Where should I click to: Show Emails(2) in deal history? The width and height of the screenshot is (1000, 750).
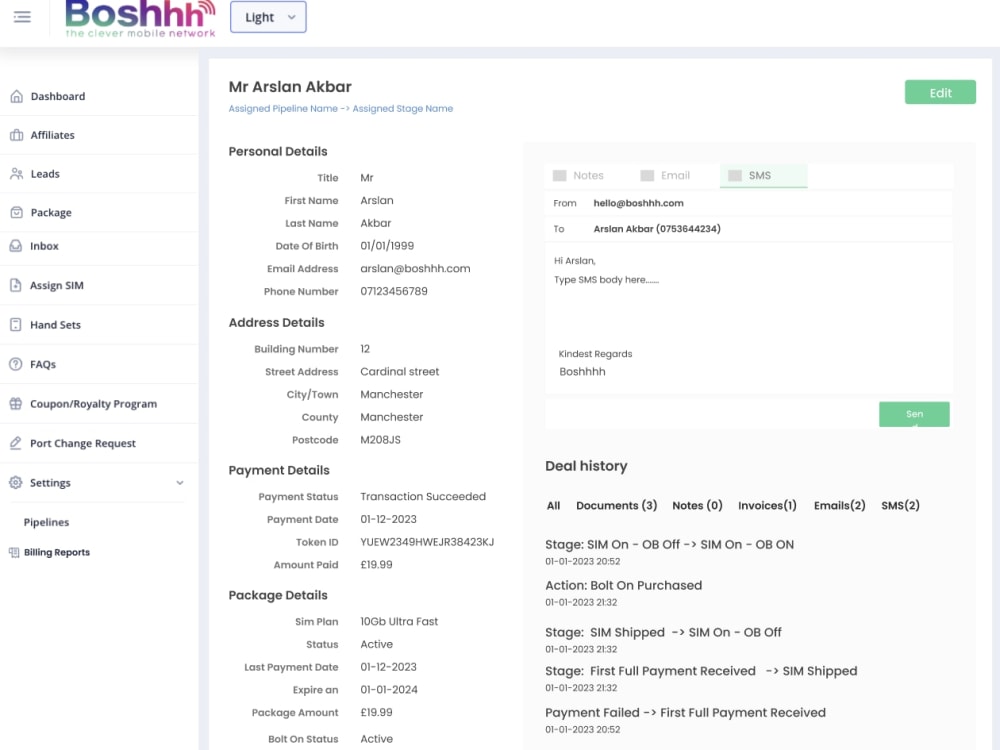839,506
